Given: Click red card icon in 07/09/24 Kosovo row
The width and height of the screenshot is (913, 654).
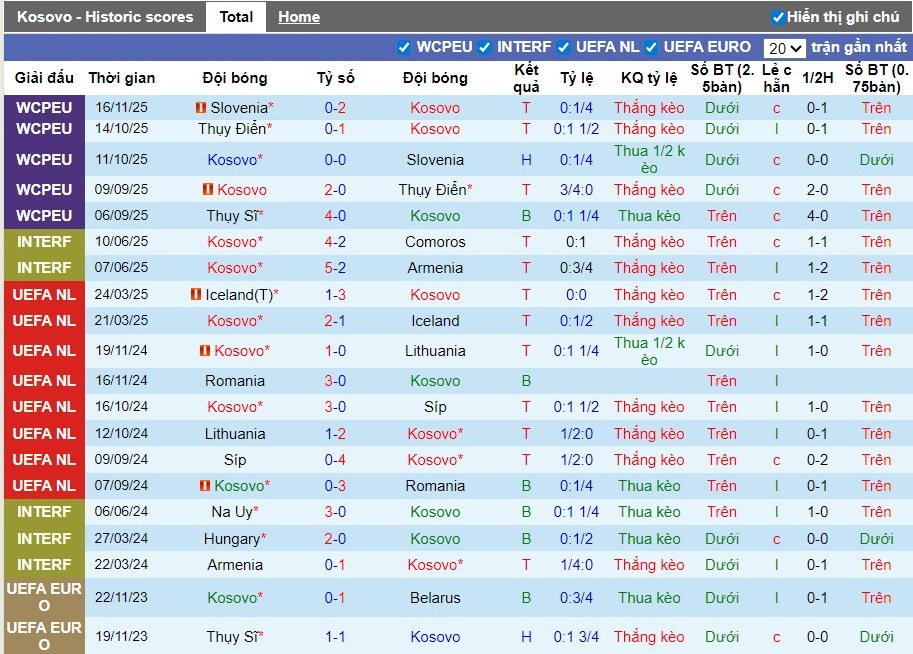Looking at the screenshot, I should click(x=204, y=486).
